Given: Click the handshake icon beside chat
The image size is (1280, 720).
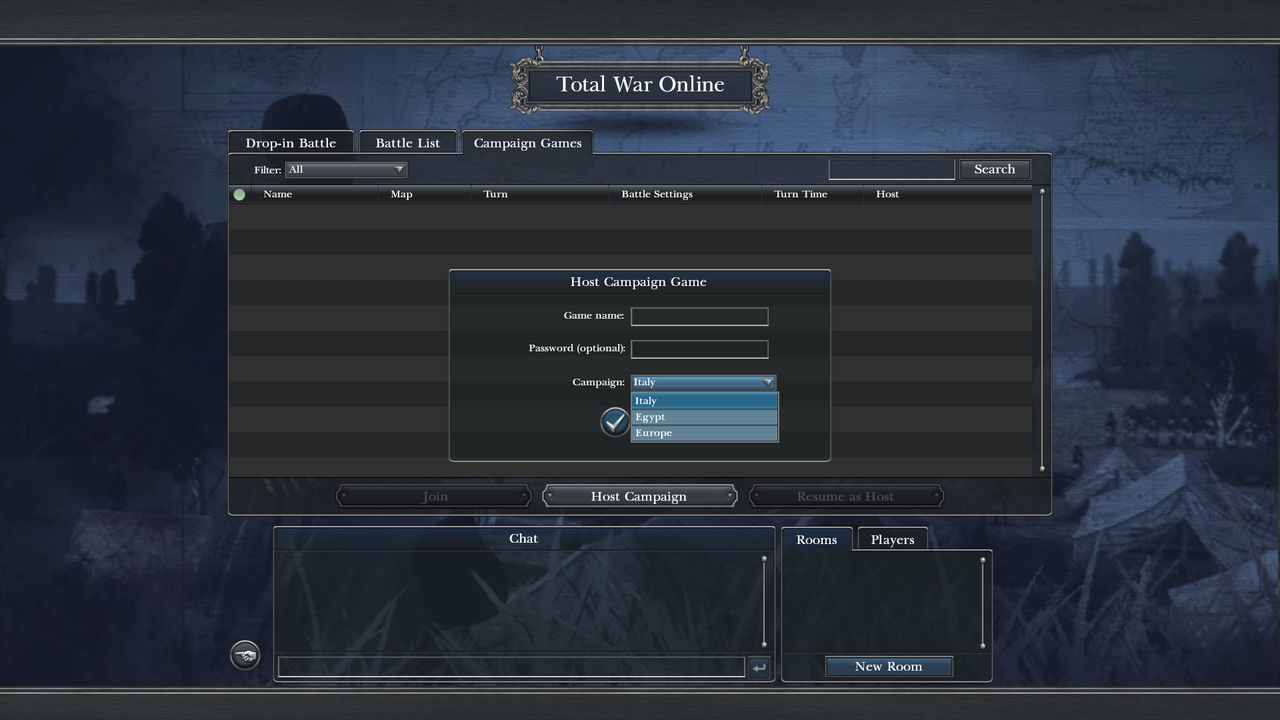Looking at the screenshot, I should 245,656.
